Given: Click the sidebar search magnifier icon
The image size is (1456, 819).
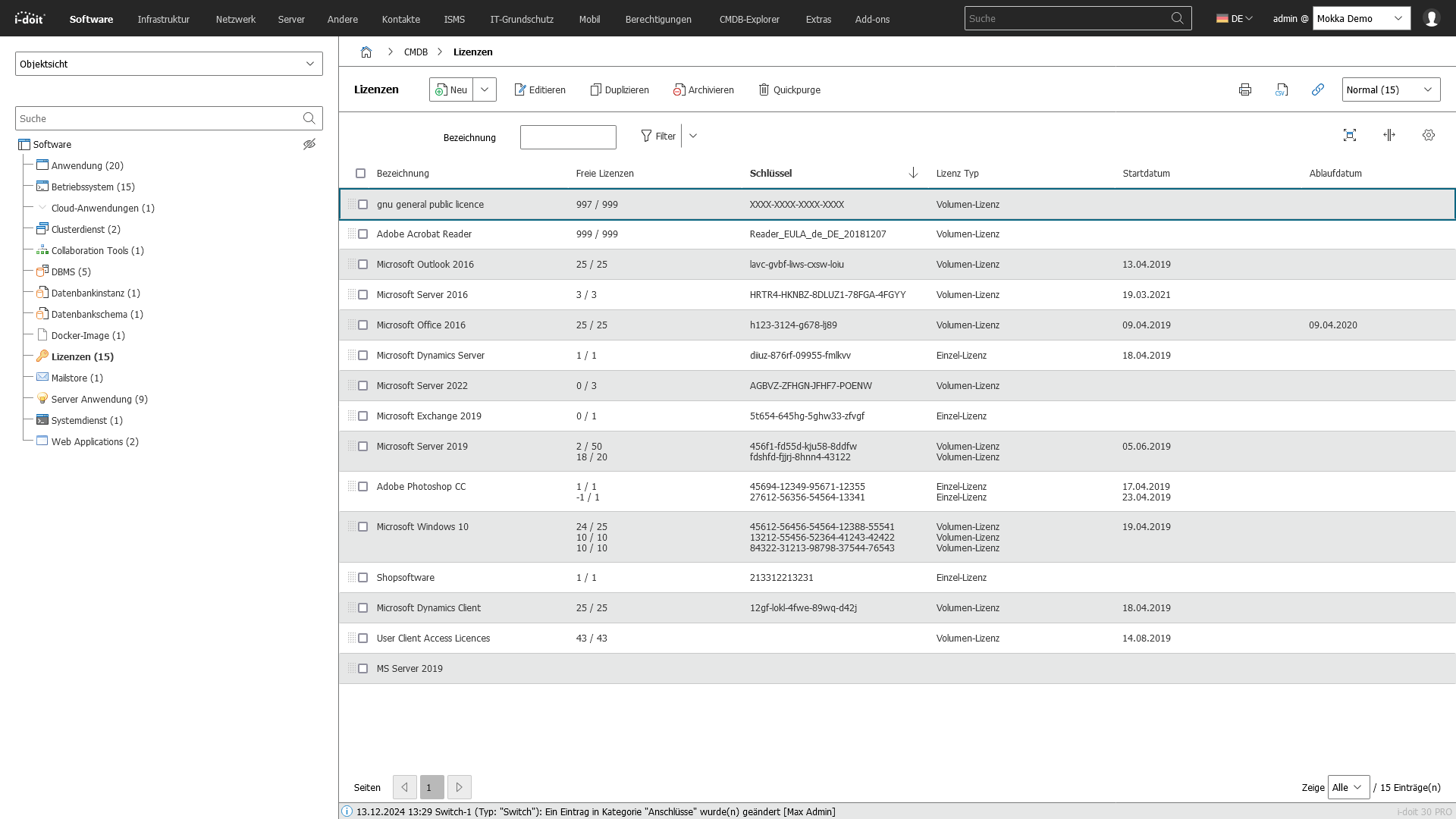Looking at the screenshot, I should [309, 118].
